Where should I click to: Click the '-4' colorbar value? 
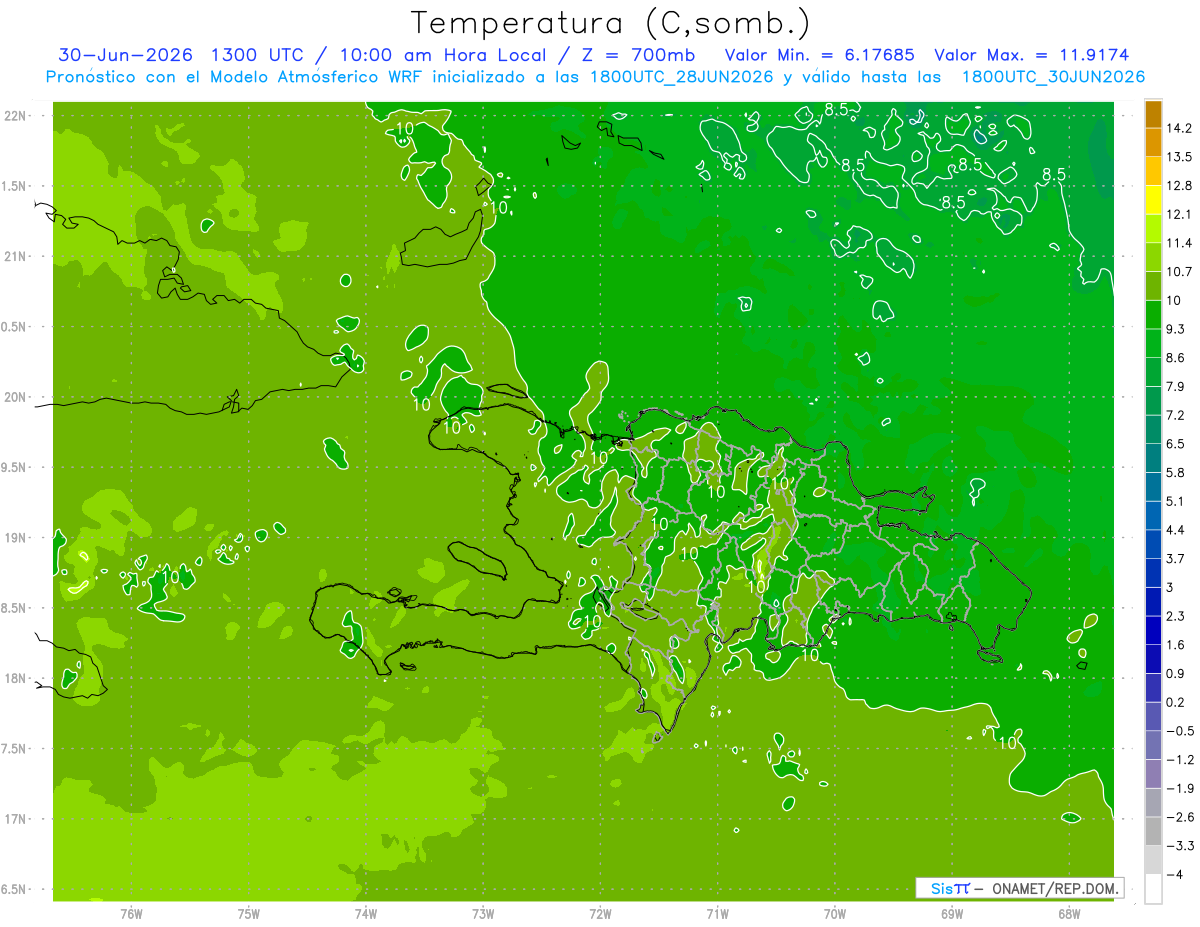pos(1174,874)
